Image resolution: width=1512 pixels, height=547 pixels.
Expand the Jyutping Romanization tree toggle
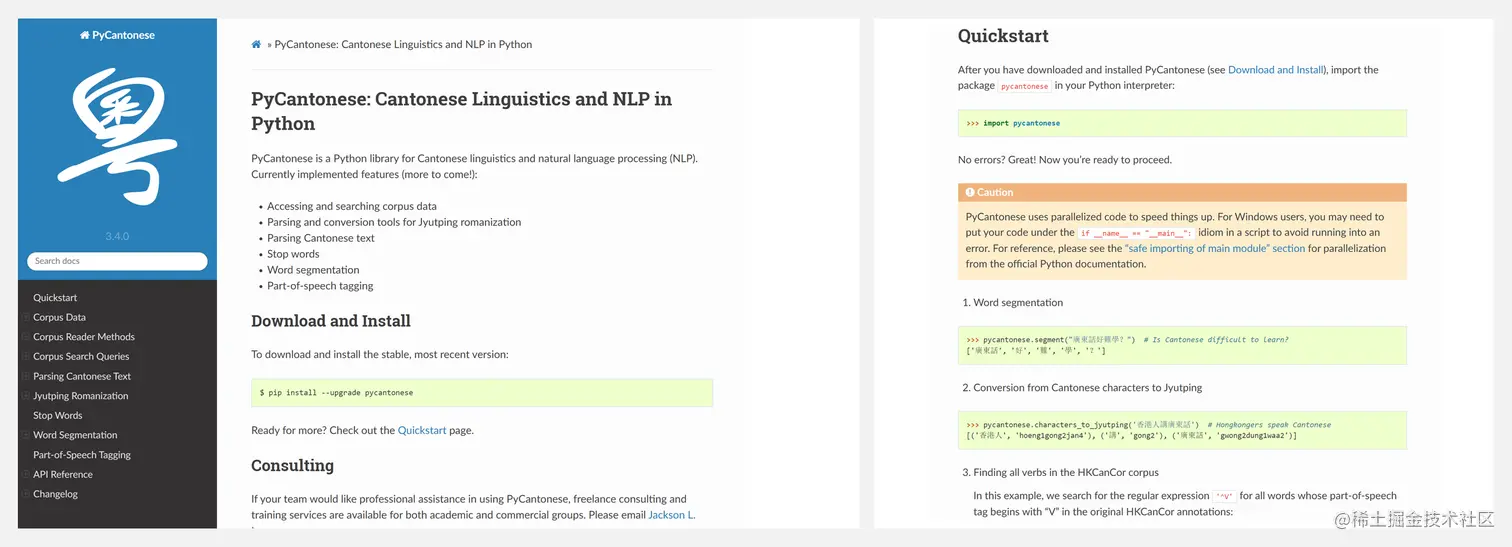point(27,396)
